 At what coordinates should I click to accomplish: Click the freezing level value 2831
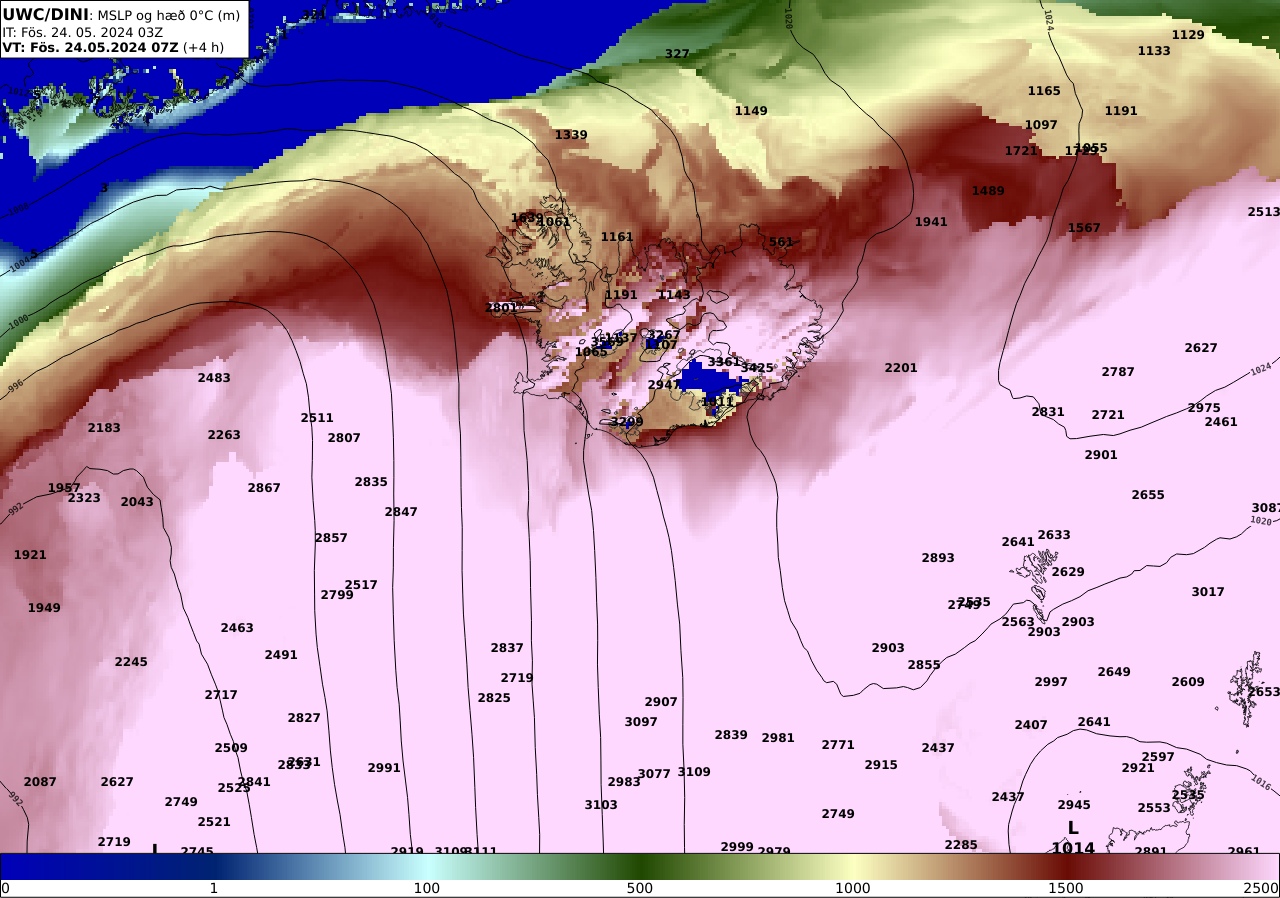1048,412
